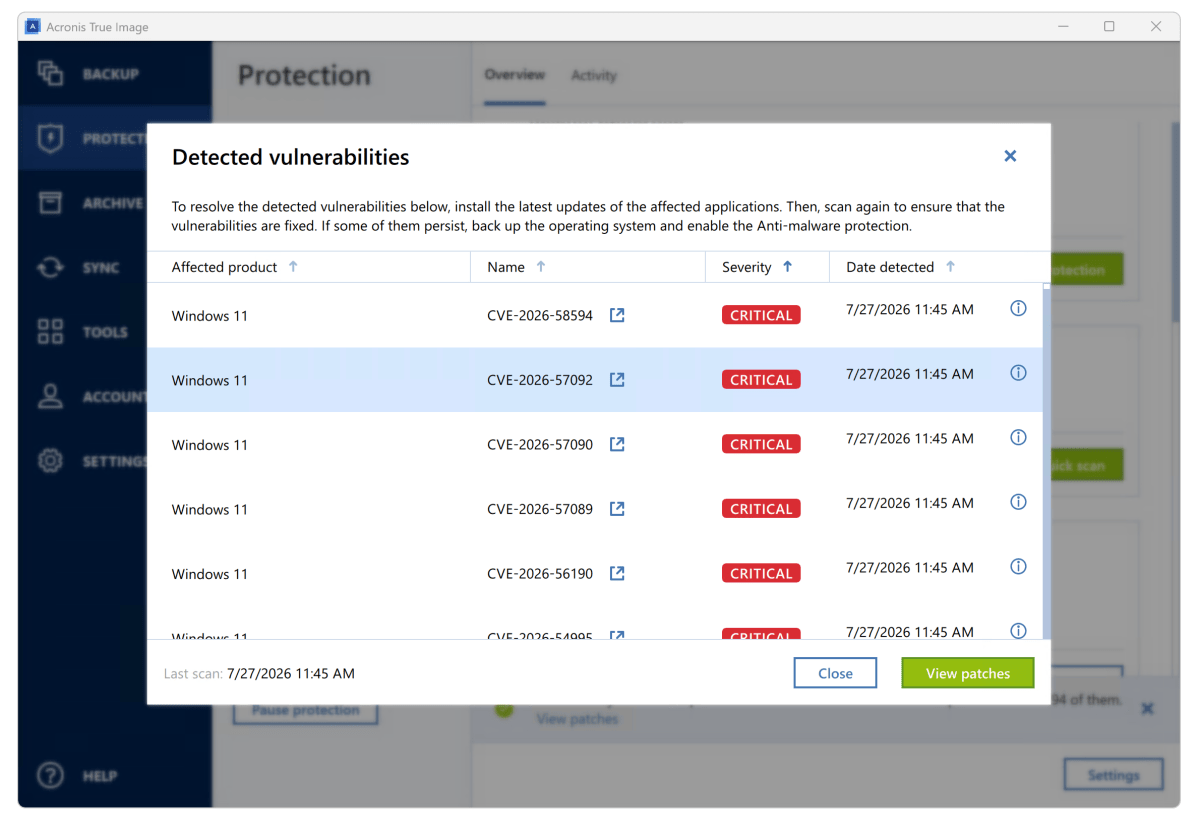Click Windows 11 in CVE-2026-58594 row
Screen dimensions: 1199x821
[210, 316]
